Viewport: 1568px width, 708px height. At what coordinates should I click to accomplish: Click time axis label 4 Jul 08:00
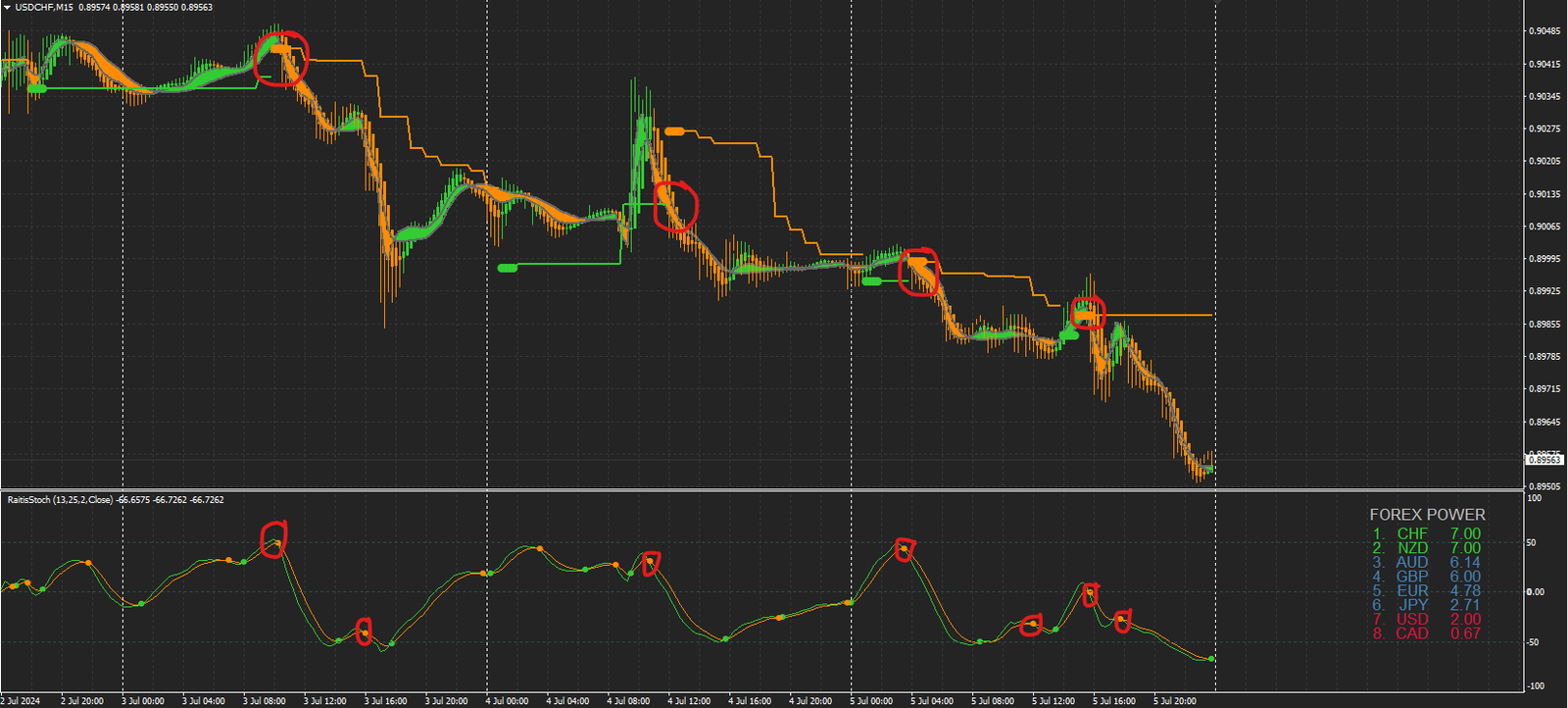click(629, 701)
